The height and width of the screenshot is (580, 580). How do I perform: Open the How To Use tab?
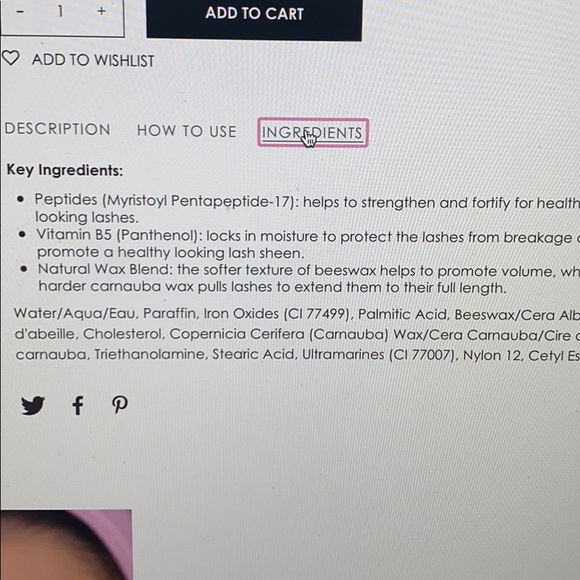tap(187, 131)
